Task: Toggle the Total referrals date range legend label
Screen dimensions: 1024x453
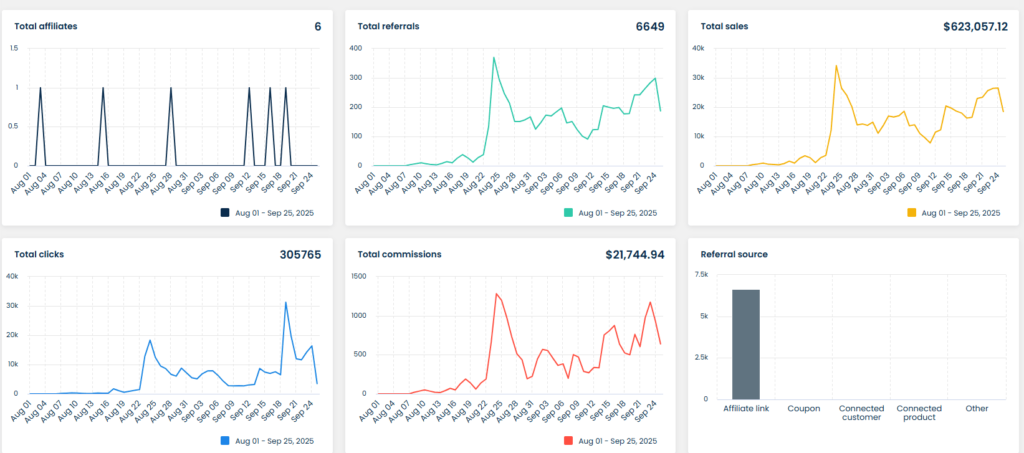Action: click(618, 213)
